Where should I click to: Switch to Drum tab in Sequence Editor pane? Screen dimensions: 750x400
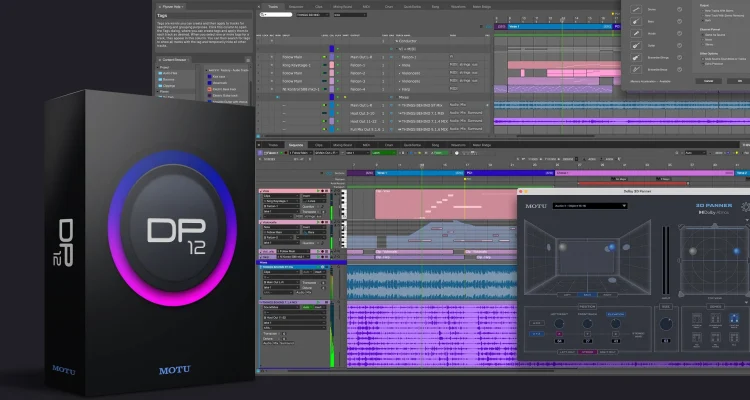(x=389, y=145)
